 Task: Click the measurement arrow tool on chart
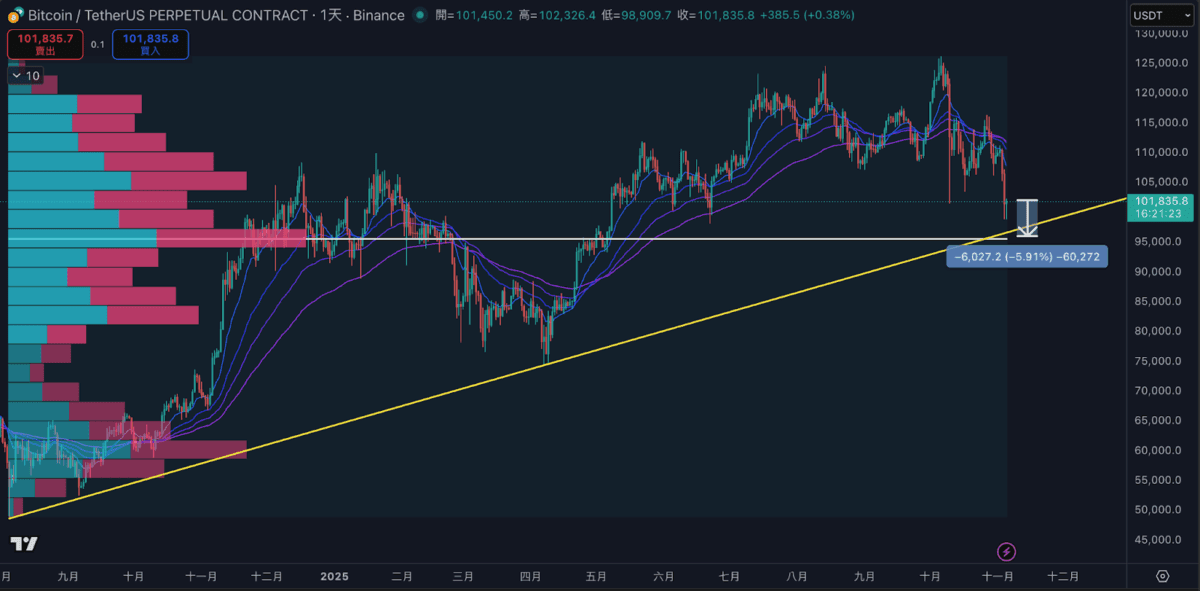click(x=1027, y=218)
